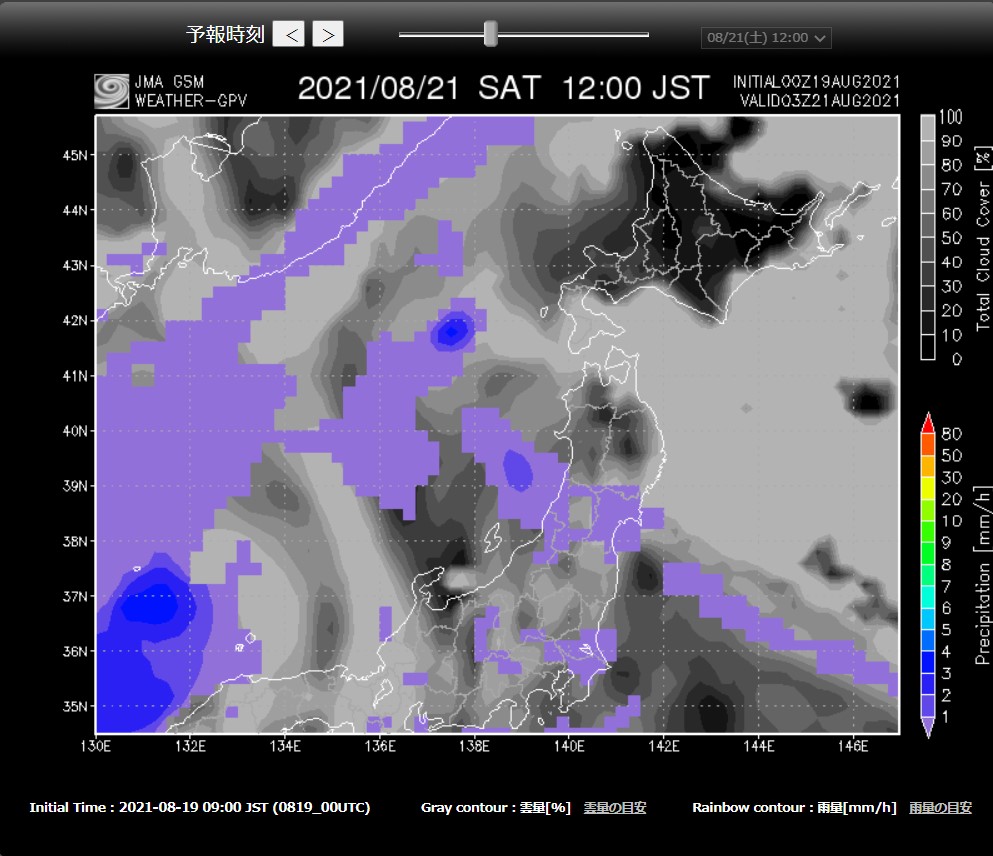Click the left end of the time slider track
This screenshot has height=856, width=993.
pyautogui.click(x=402, y=35)
